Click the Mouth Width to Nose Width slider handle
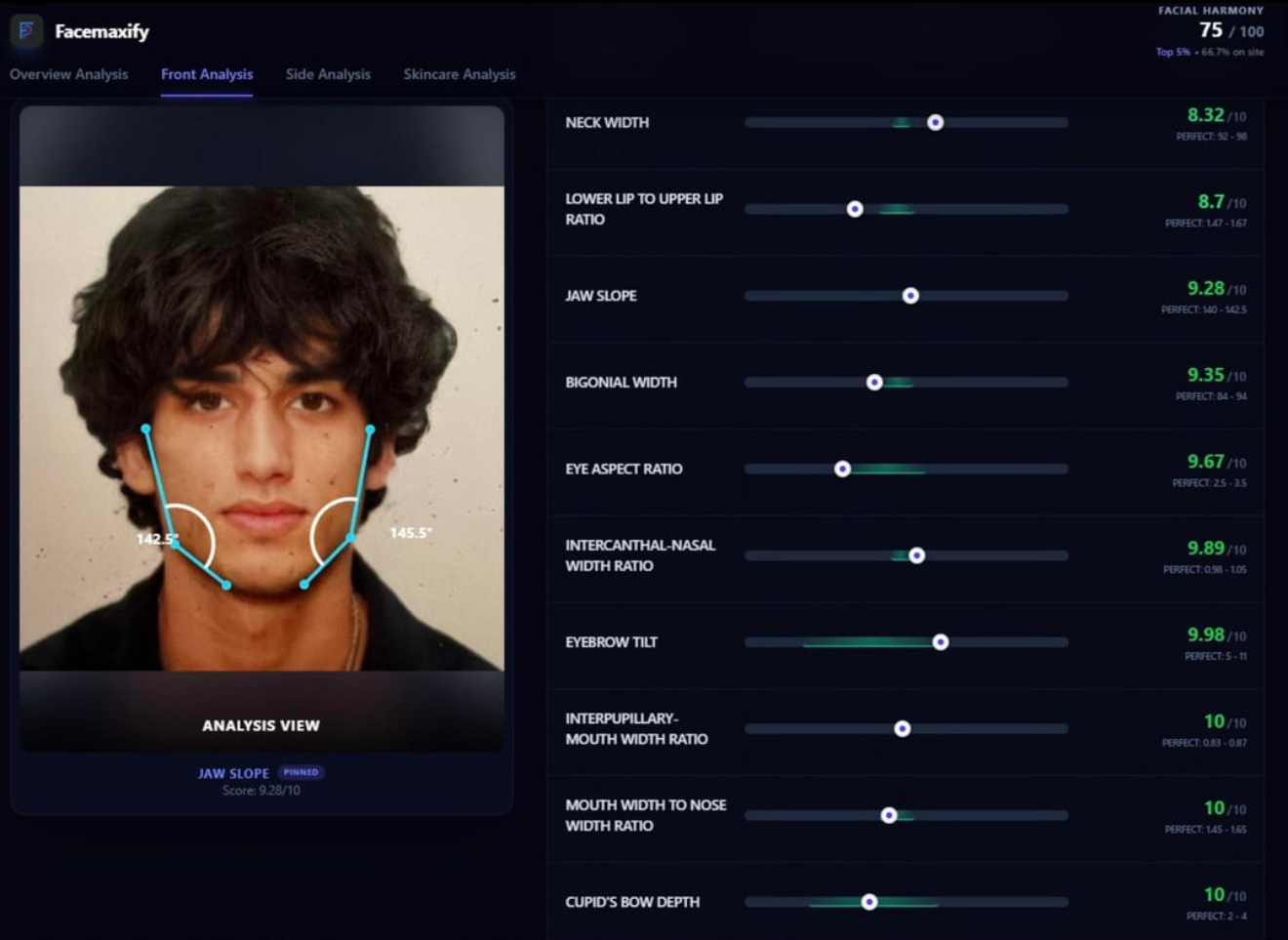The height and width of the screenshot is (940, 1288). [x=889, y=815]
